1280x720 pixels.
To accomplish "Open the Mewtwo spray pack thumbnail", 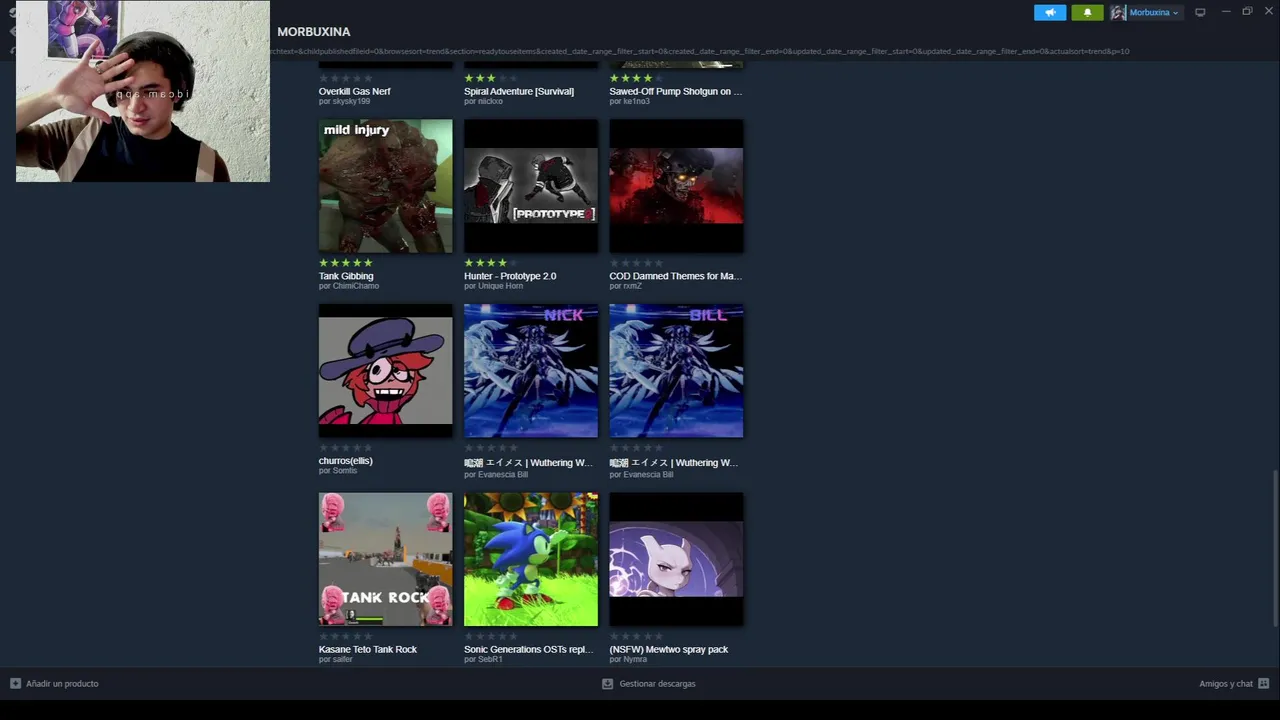I will [x=676, y=559].
